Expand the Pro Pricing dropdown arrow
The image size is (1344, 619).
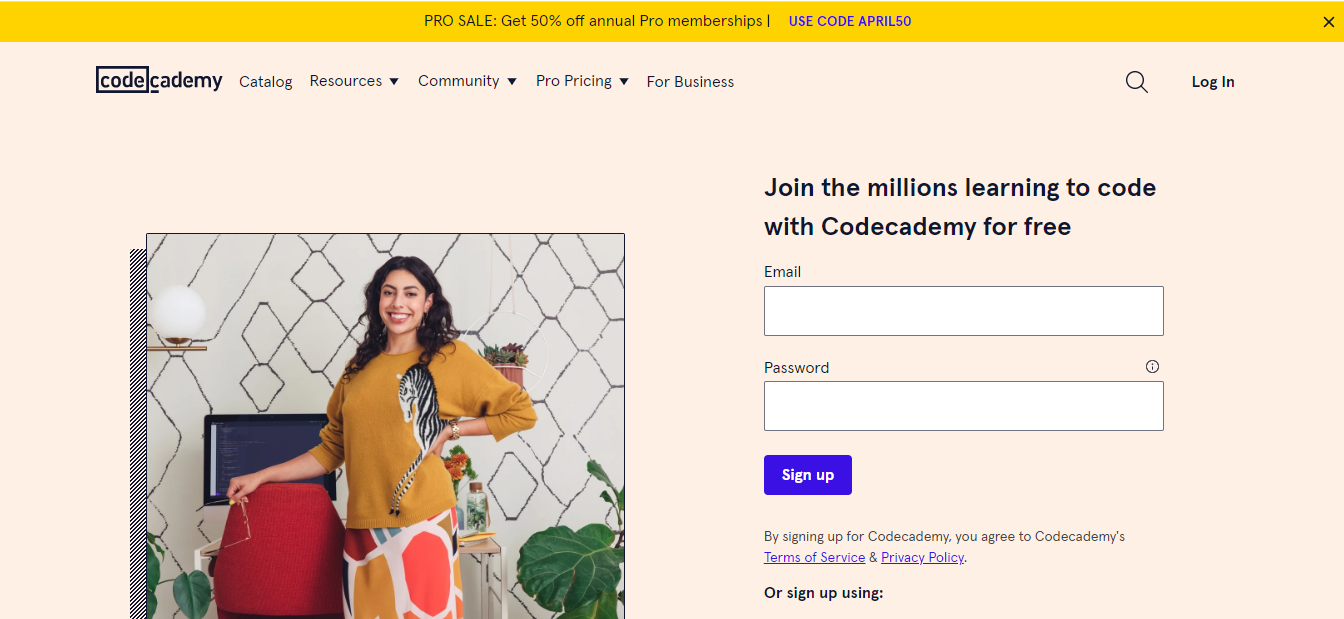pos(624,81)
